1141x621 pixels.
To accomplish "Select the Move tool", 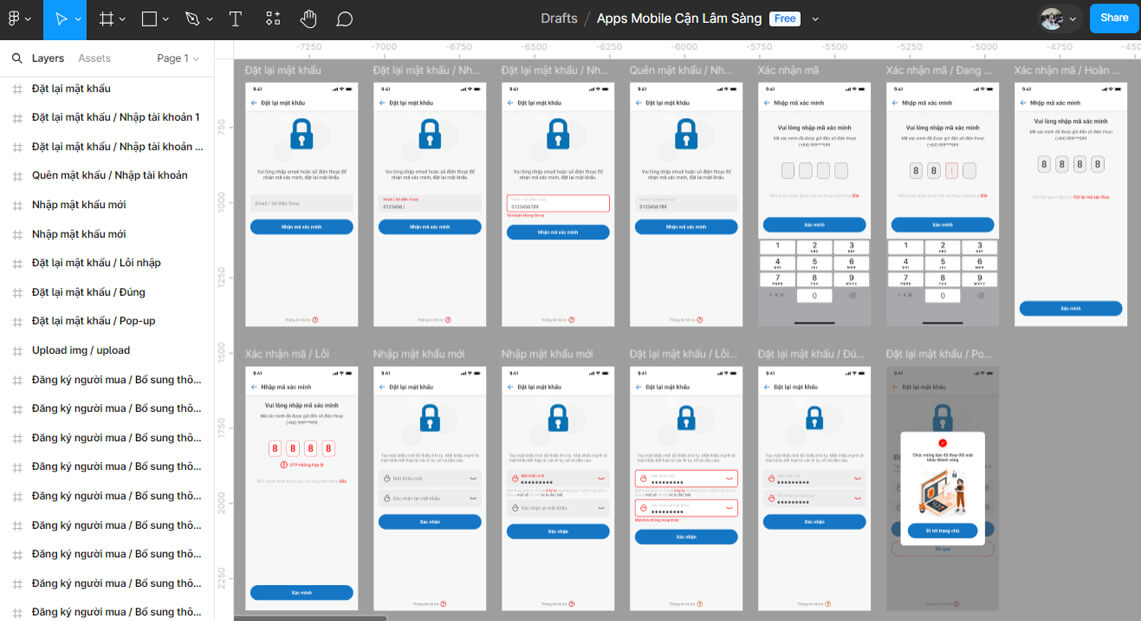I will pos(61,18).
